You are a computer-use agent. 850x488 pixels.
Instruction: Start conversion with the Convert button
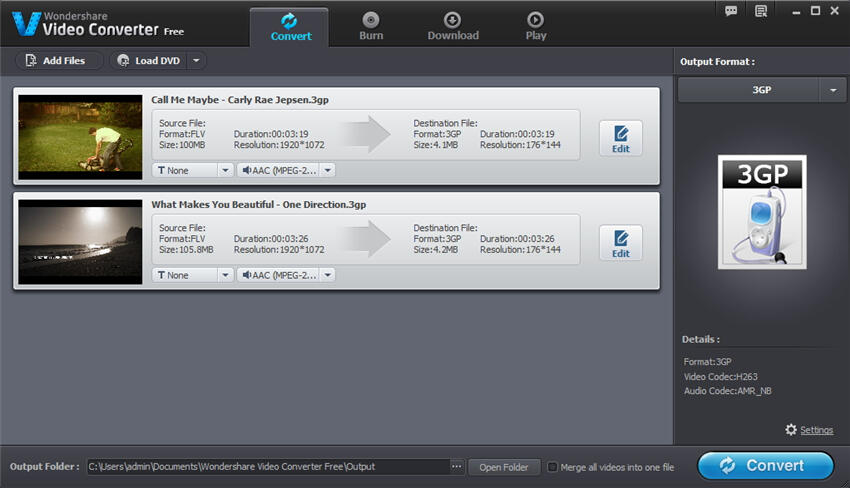tap(765, 466)
